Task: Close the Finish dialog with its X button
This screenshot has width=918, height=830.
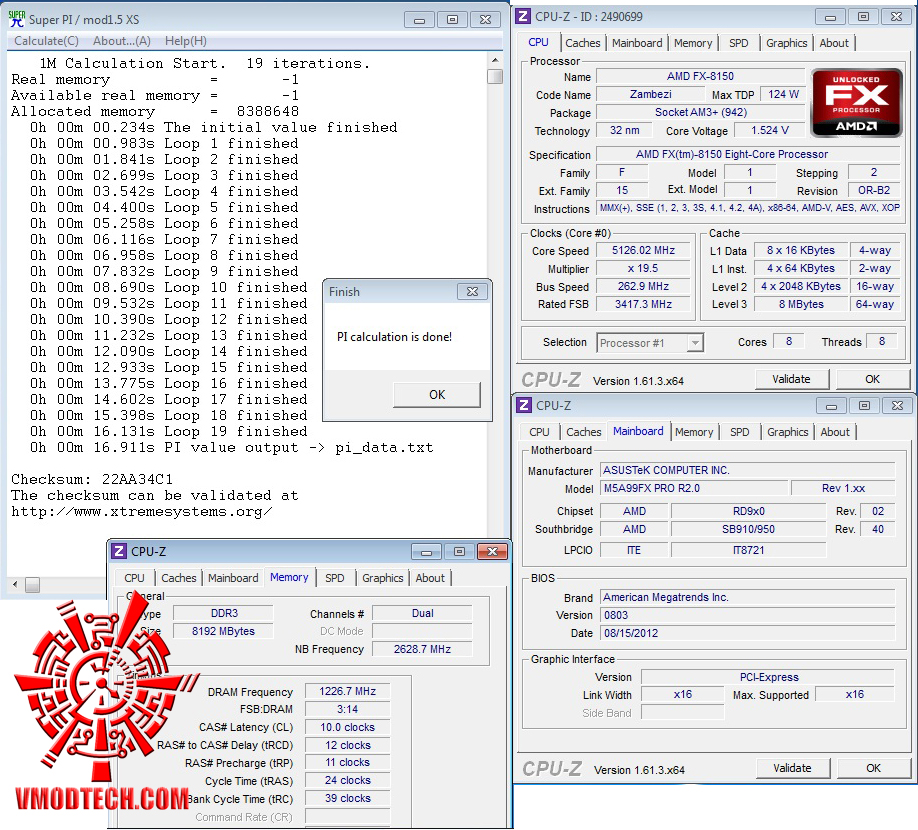Action: click(472, 291)
